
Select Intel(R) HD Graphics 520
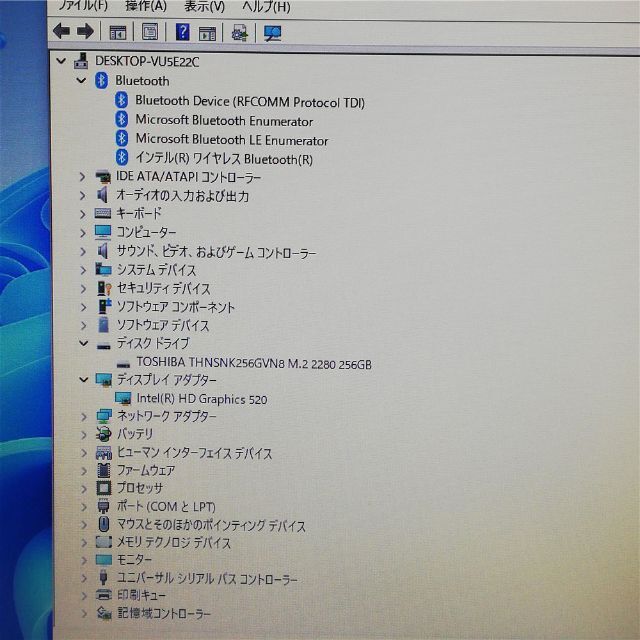click(x=202, y=398)
